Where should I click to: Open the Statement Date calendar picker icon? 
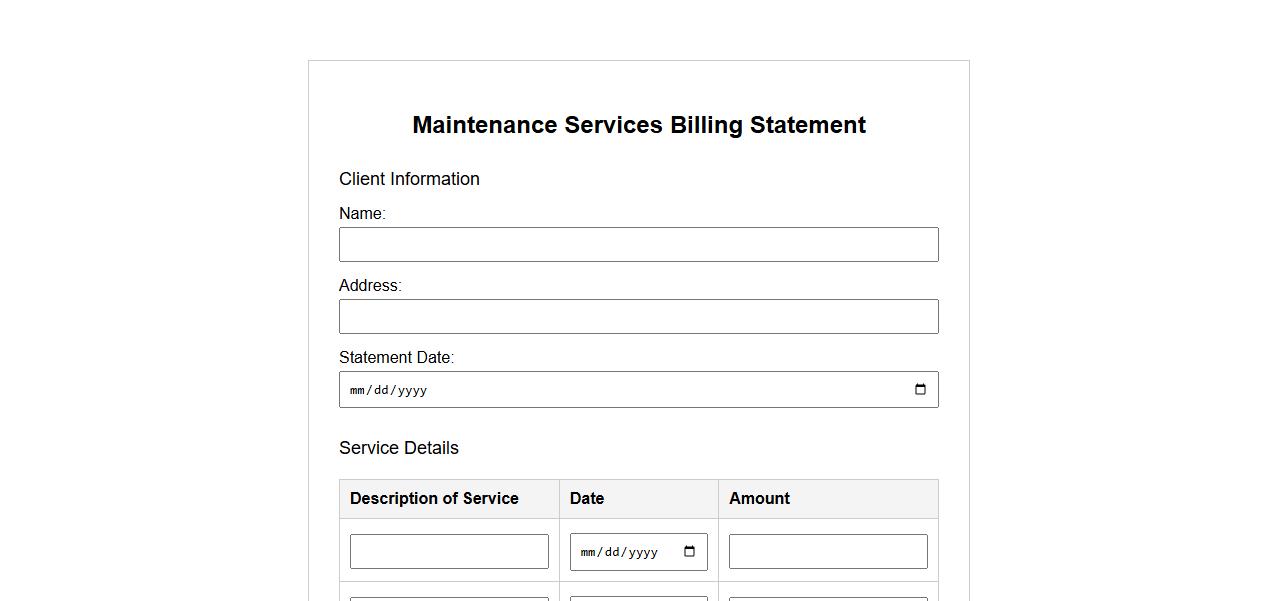(920, 390)
